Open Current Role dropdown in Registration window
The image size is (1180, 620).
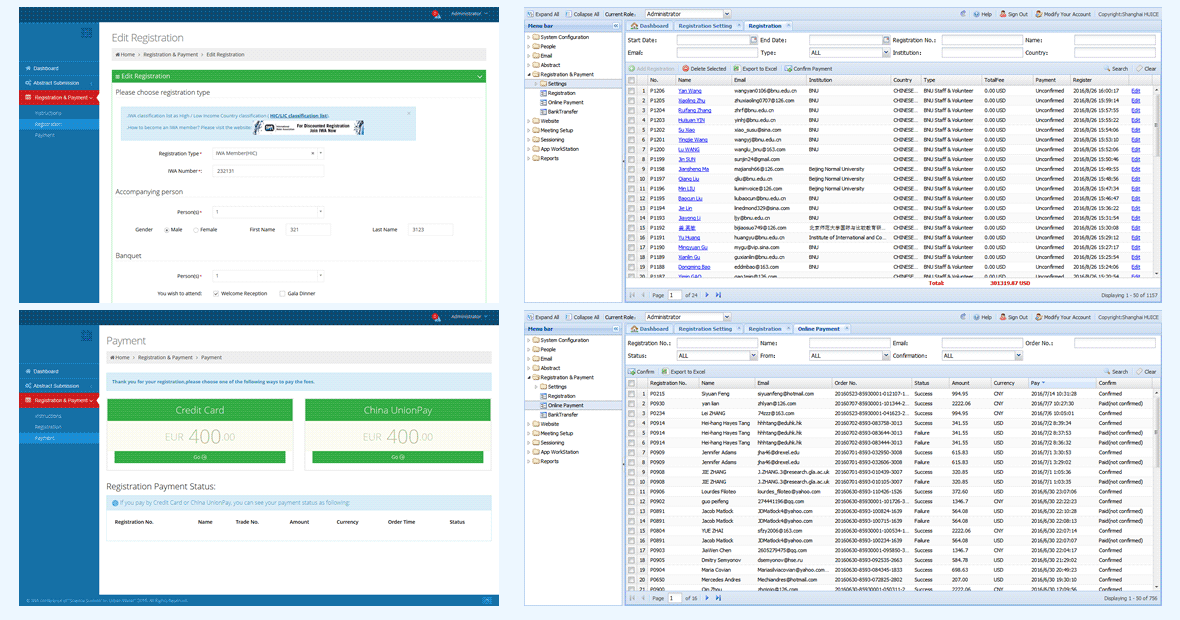coord(727,14)
